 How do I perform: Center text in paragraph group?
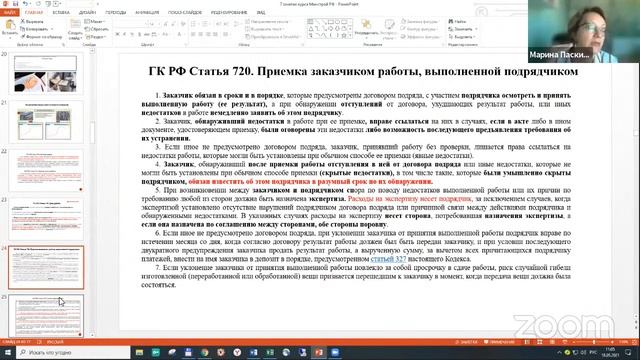click(x=200, y=35)
